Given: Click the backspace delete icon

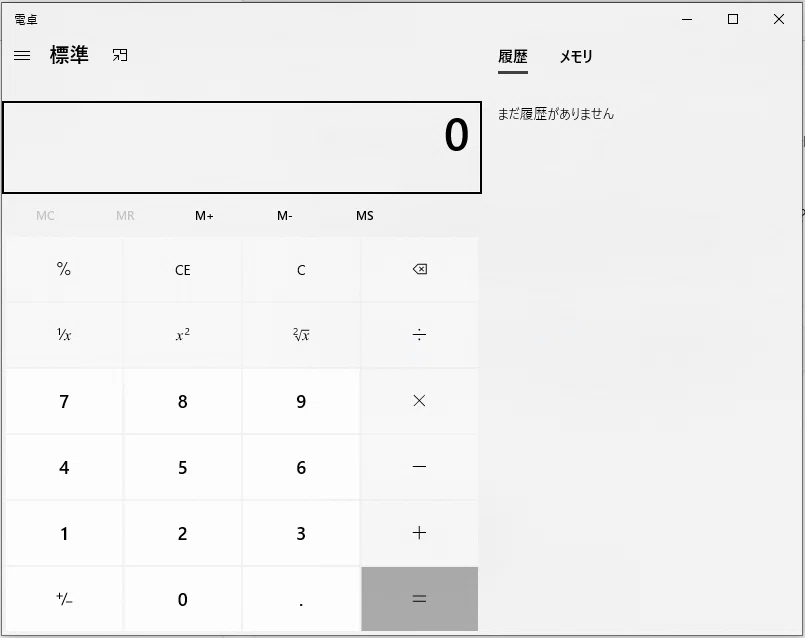Looking at the screenshot, I should click(x=419, y=269).
